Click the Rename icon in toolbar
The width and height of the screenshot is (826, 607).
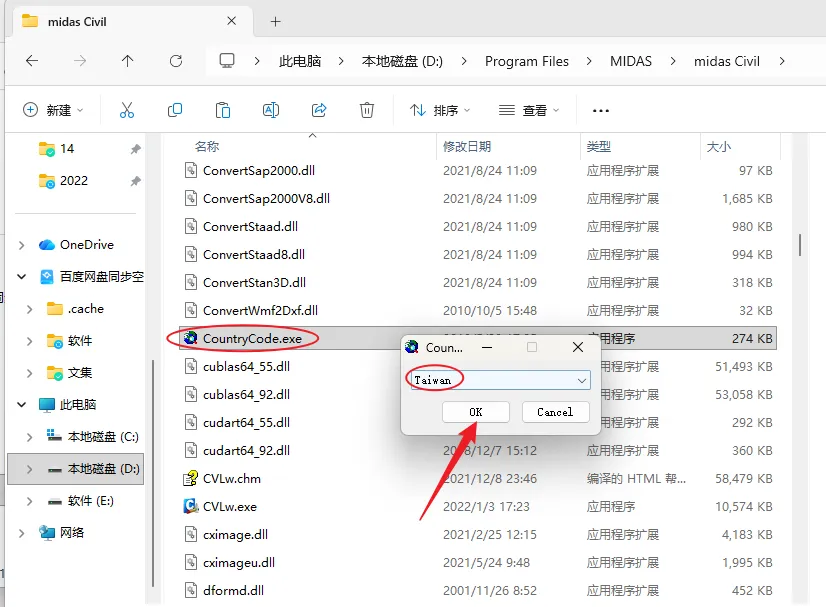(x=271, y=110)
